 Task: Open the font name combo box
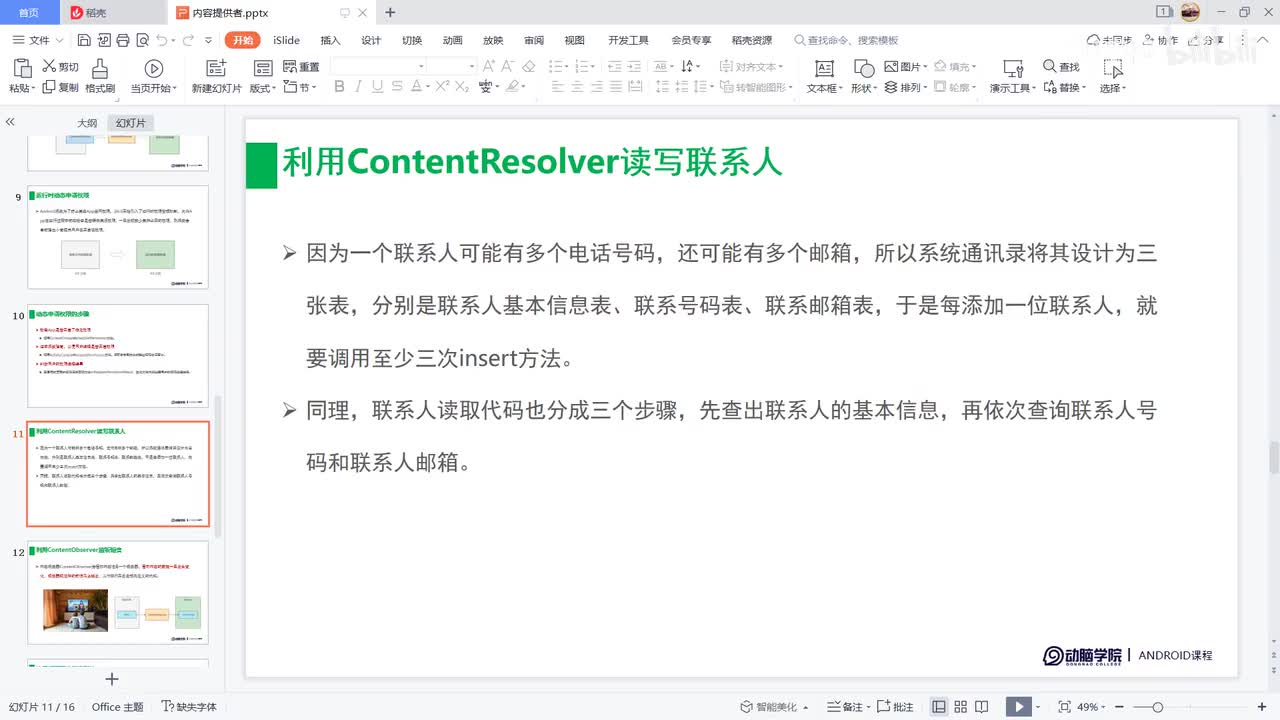pyautogui.click(x=380, y=66)
